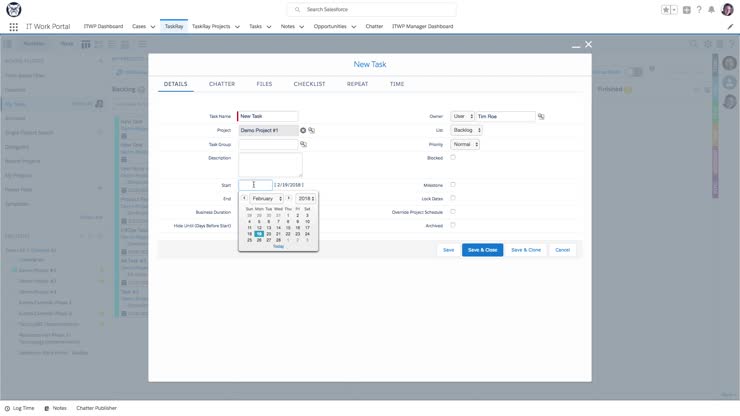
Task: Expand the Tasks nav dropdown arrow
Action: pos(269,27)
